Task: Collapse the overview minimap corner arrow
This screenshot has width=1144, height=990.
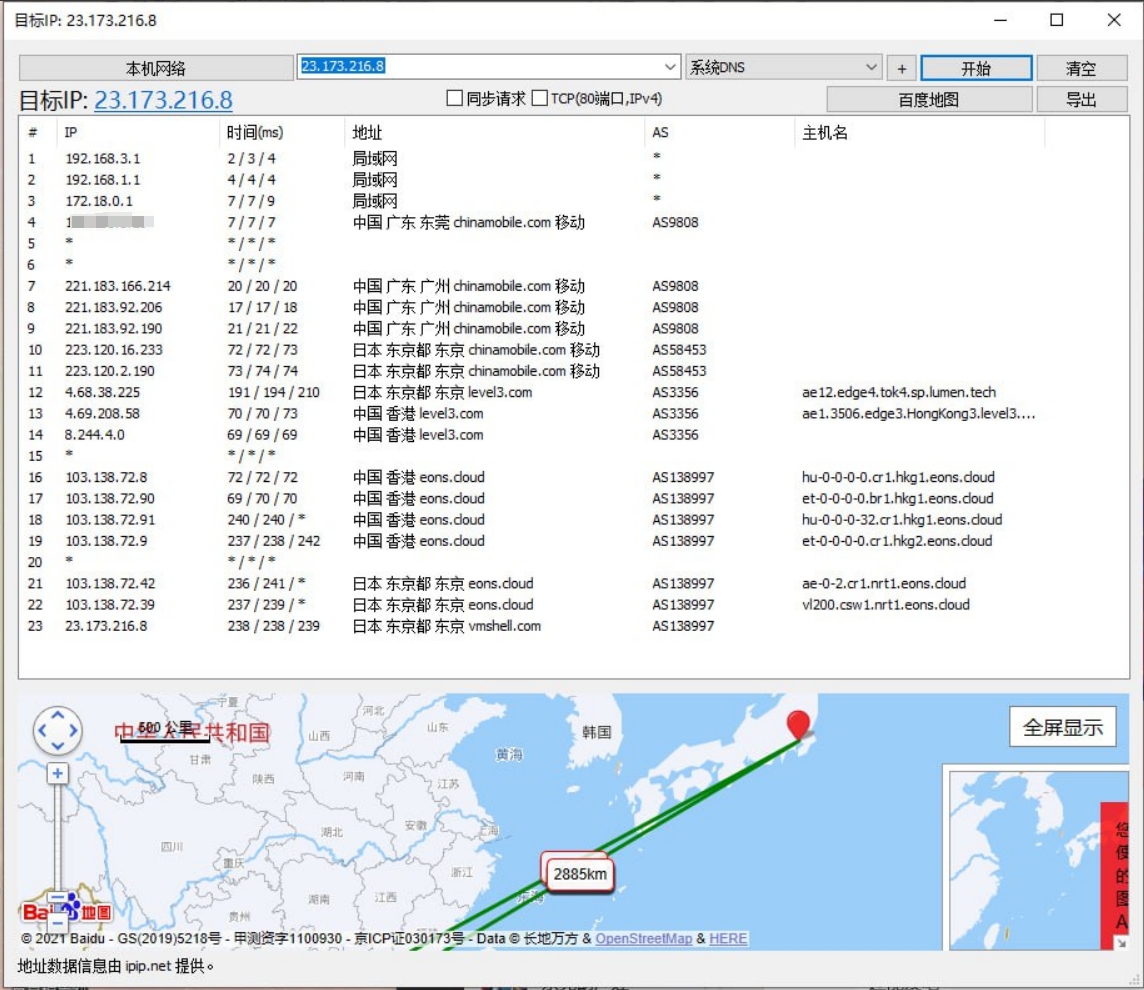Action: [1120, 942]
